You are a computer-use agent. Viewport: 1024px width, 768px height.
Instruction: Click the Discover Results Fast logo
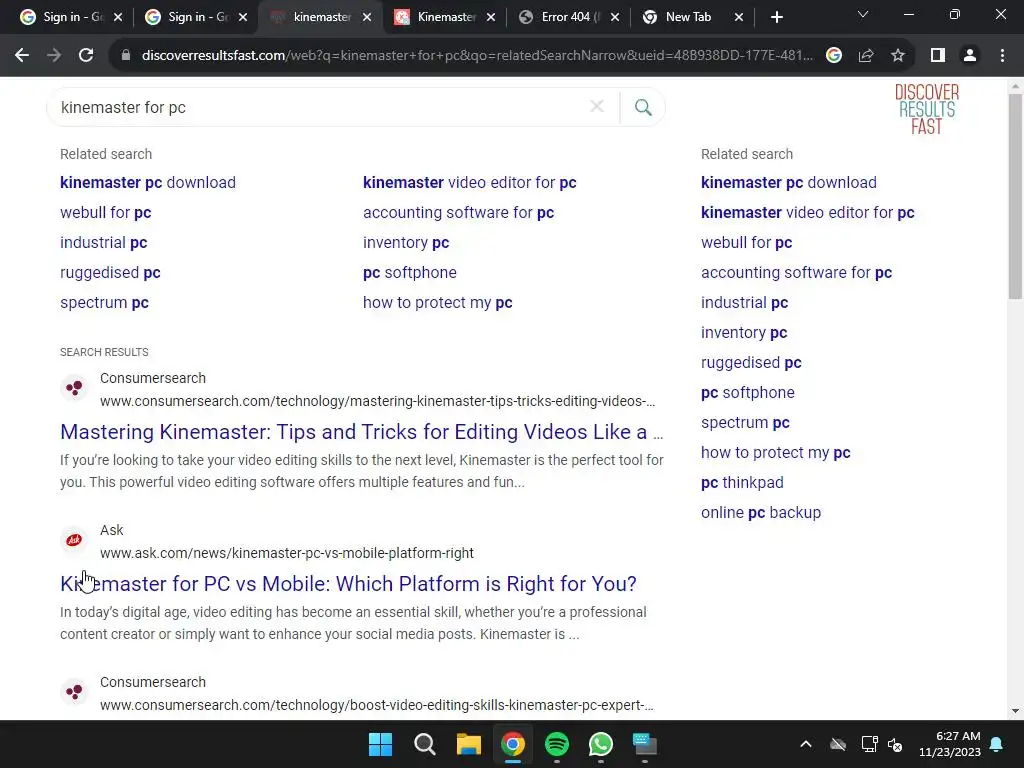(x=927, y=109)
